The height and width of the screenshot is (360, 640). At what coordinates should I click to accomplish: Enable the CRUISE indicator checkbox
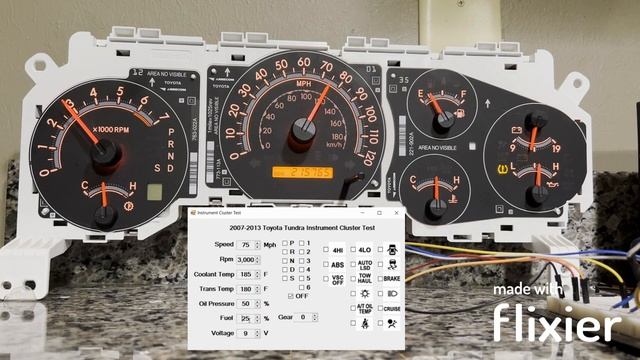click(380, 309)
